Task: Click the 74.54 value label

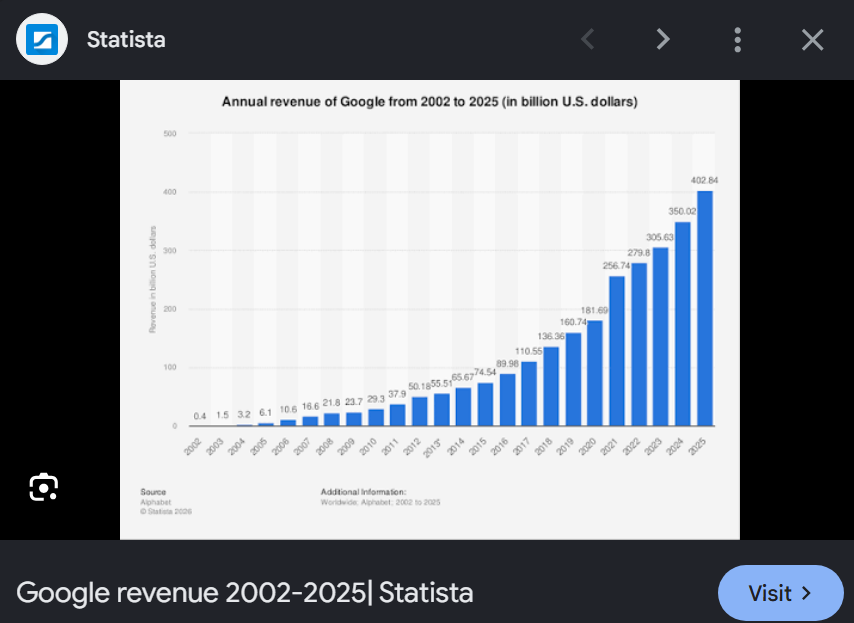Action: pos(485,372)
